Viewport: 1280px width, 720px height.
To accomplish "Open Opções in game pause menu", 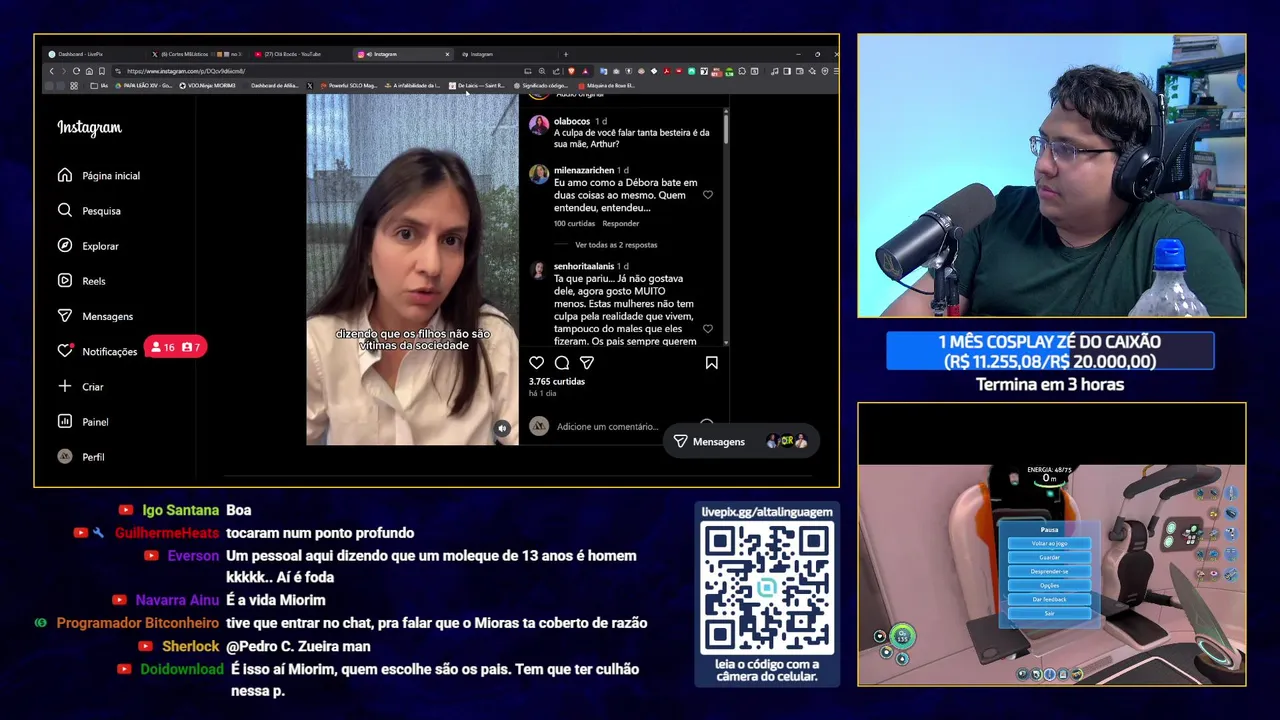I will pyautogui.click(x=1049, y=585).
